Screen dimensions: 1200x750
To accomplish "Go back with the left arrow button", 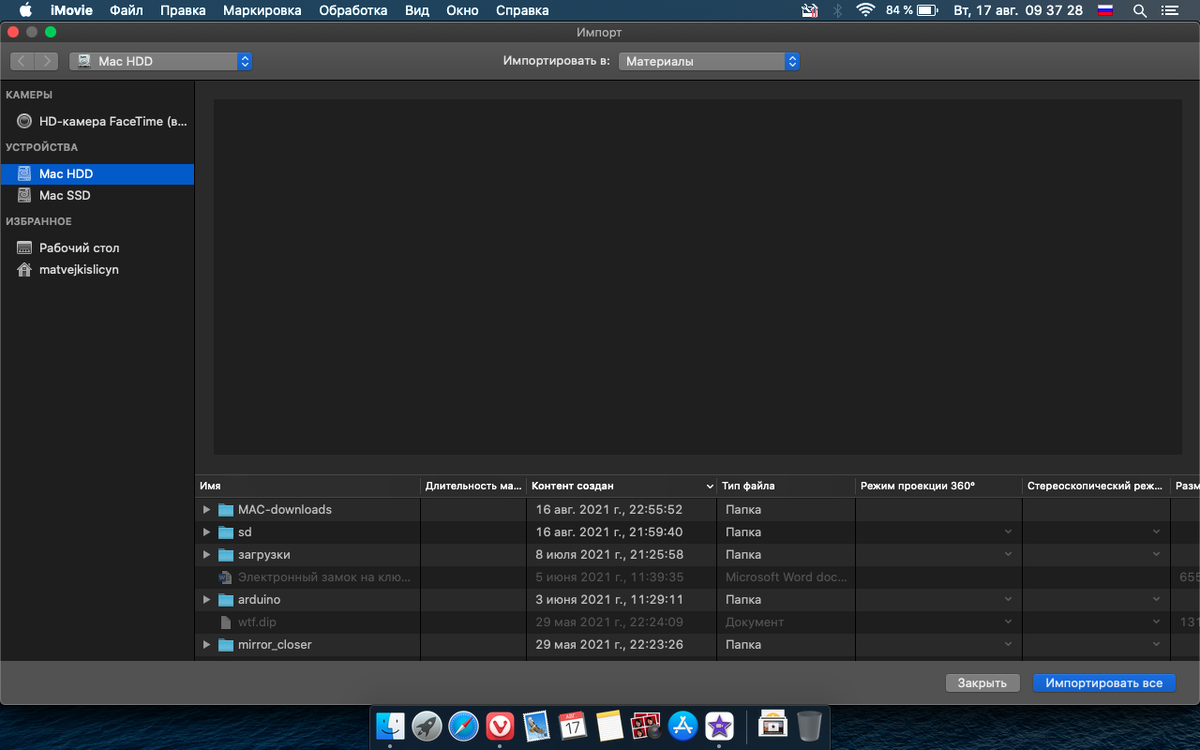I will [x=22, y=61].
